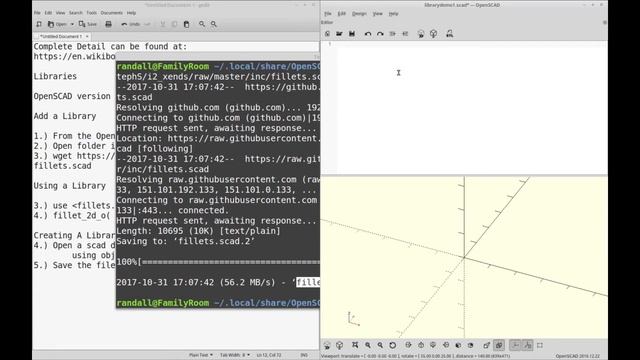Screen dimensions: 640x360
Task: Set Bottom view in OpenSCAD viewer
Action: (433, 345)
